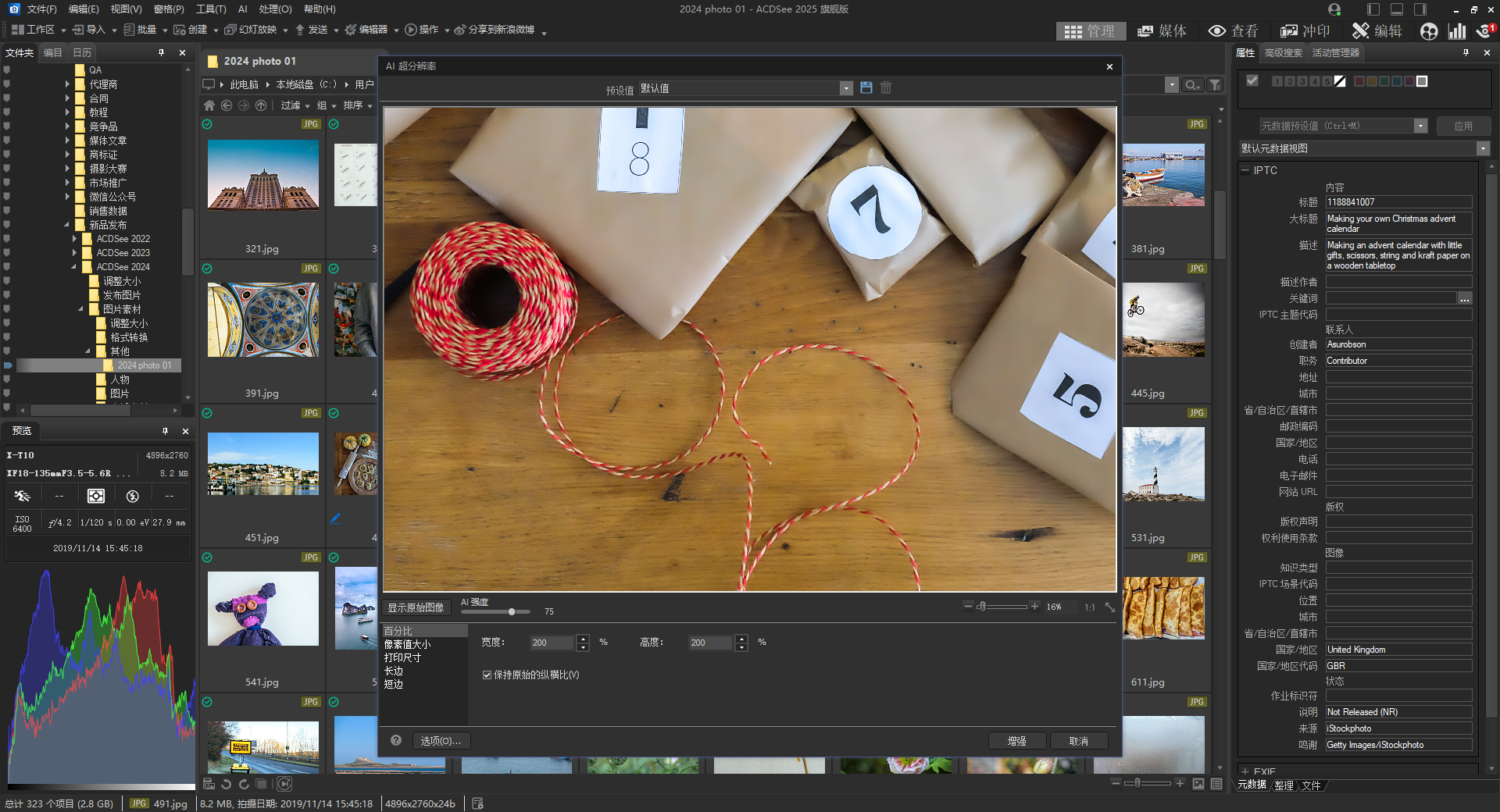Viewport: 1500px width, 812px height.
Task: Open Media mode
Action: [1162, 30]
